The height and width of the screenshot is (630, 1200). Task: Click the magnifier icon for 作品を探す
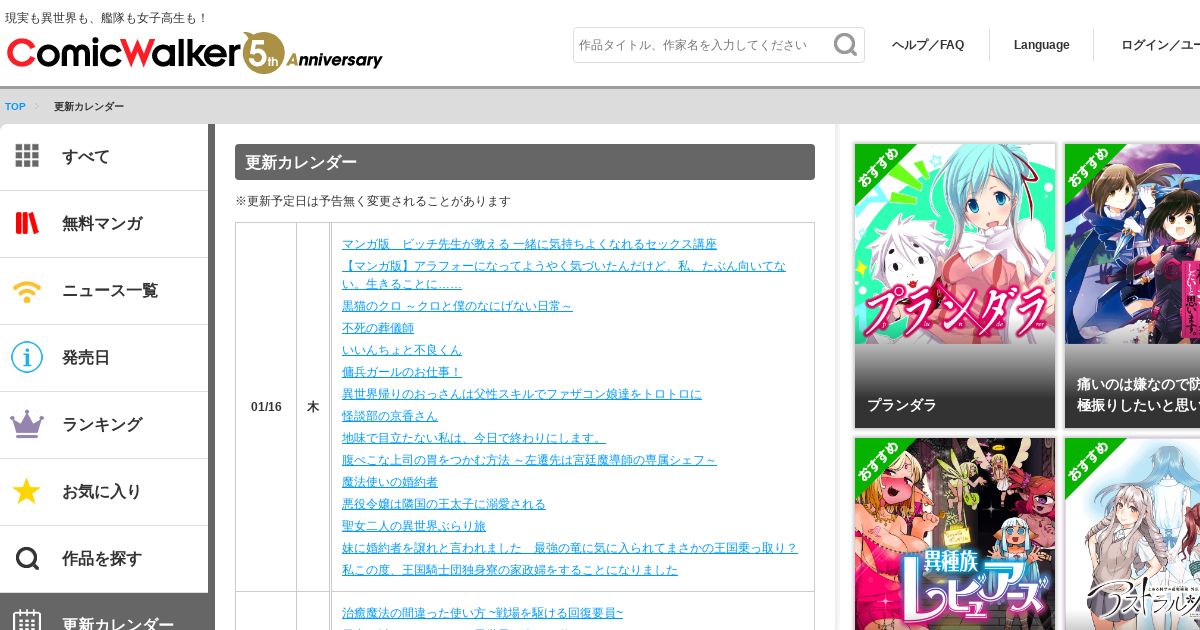[27, 558]
